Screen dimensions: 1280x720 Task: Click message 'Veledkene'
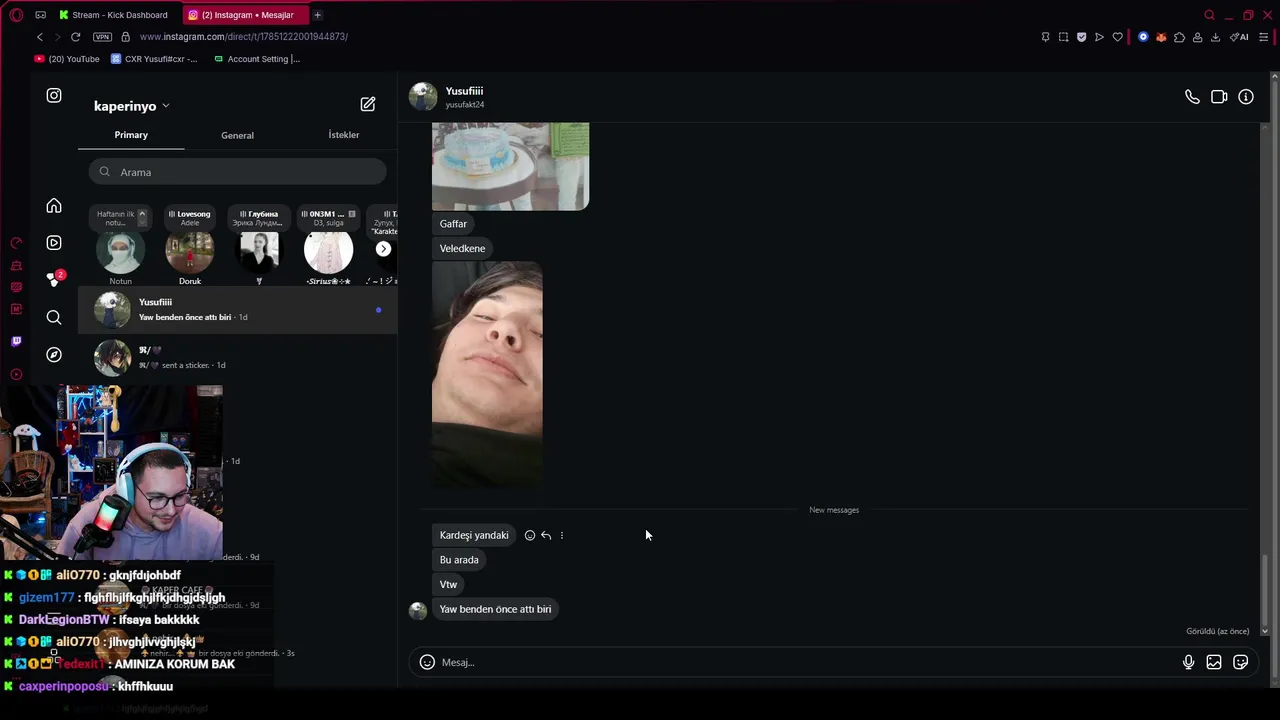pyautogui.click(x=462, y=248)
